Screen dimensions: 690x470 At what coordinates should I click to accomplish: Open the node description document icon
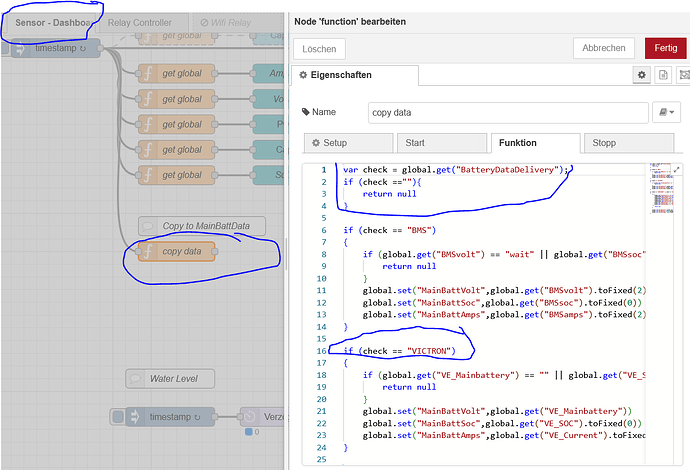(661, 75)
